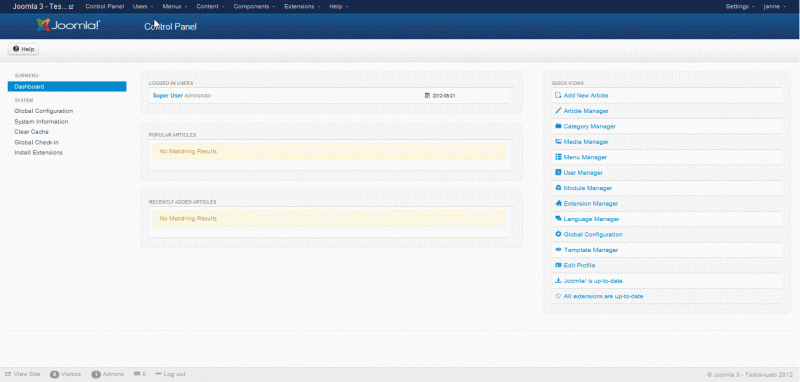Open the Edit Profile link
800x382 pixels.
tap(579, 265)
